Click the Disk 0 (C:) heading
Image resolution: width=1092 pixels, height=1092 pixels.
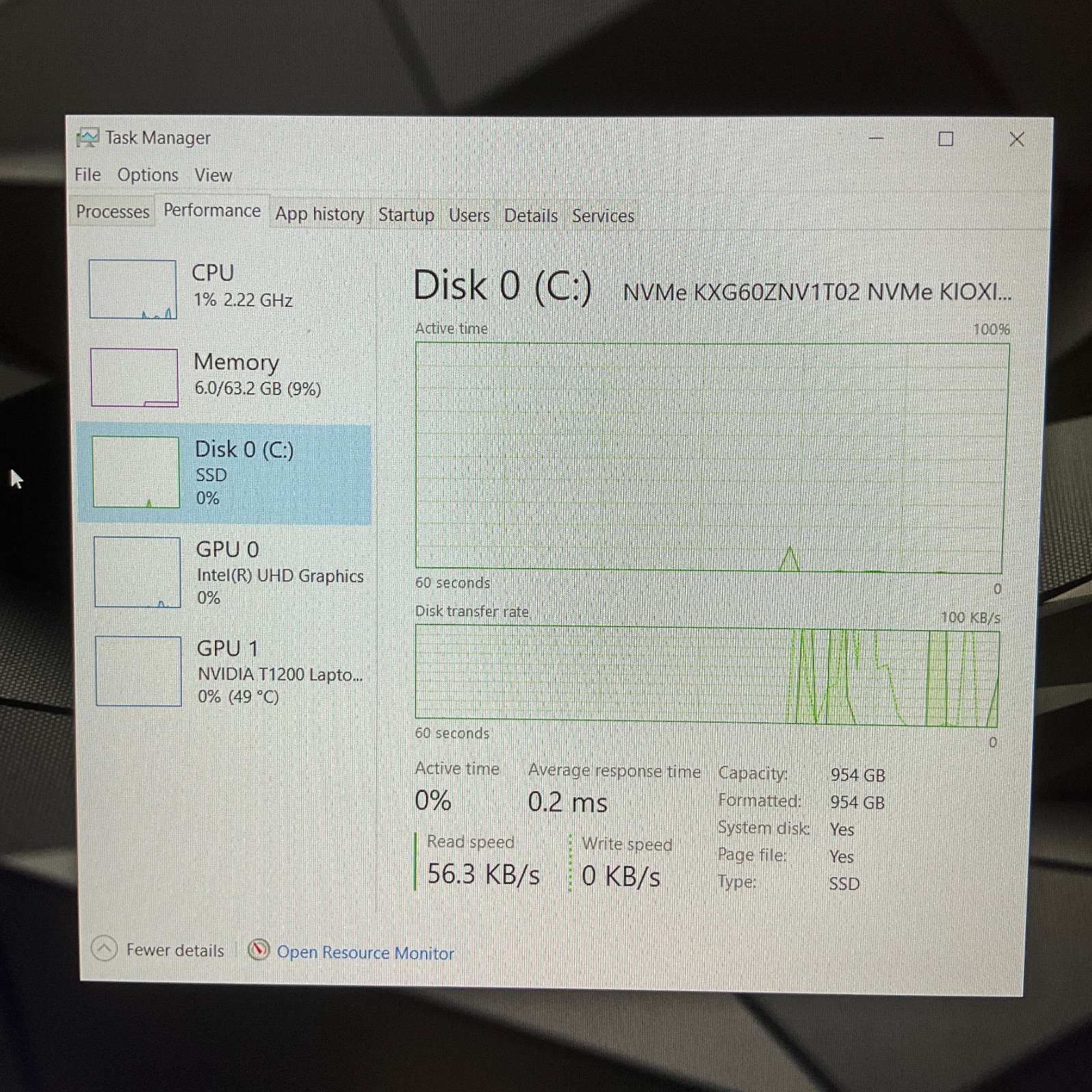click(x=502, y=285)
